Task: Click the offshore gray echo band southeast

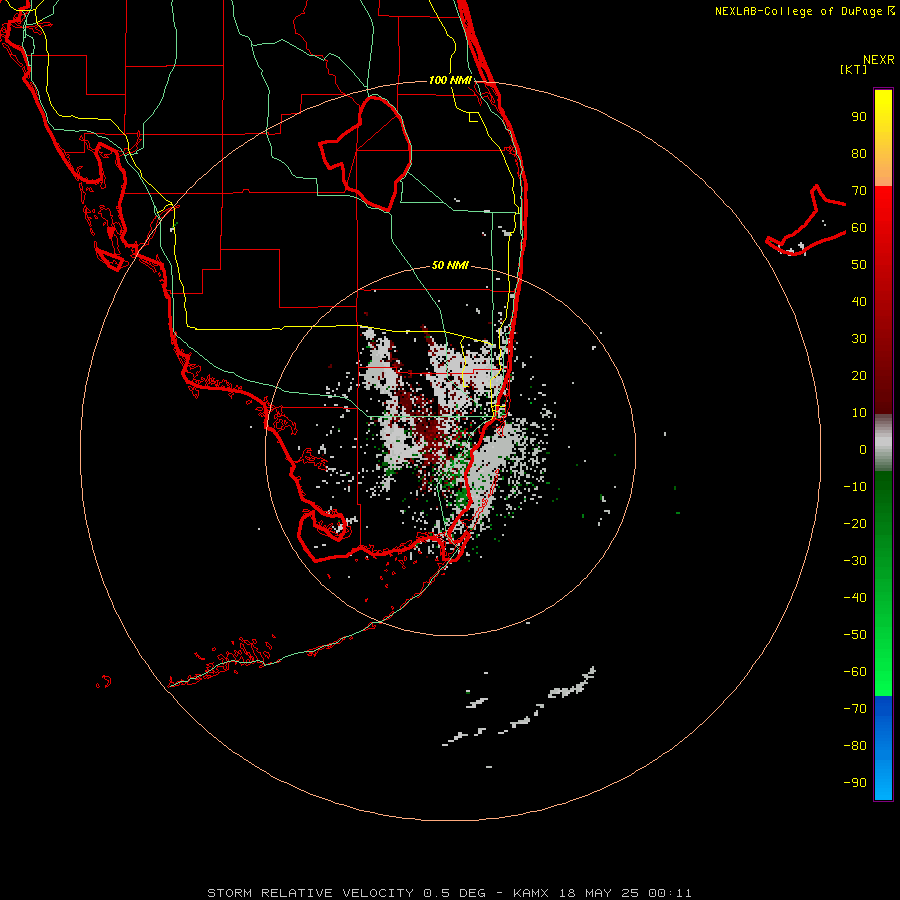Action: [x=519, y=707]
